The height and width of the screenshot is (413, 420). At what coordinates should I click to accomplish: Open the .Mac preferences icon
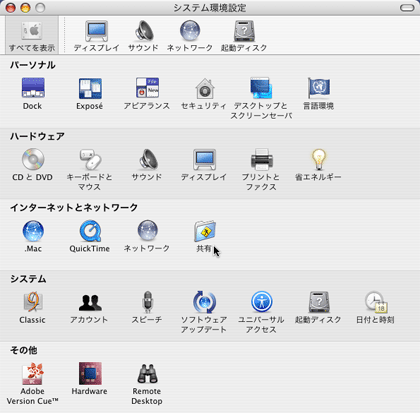coord(33,231)
